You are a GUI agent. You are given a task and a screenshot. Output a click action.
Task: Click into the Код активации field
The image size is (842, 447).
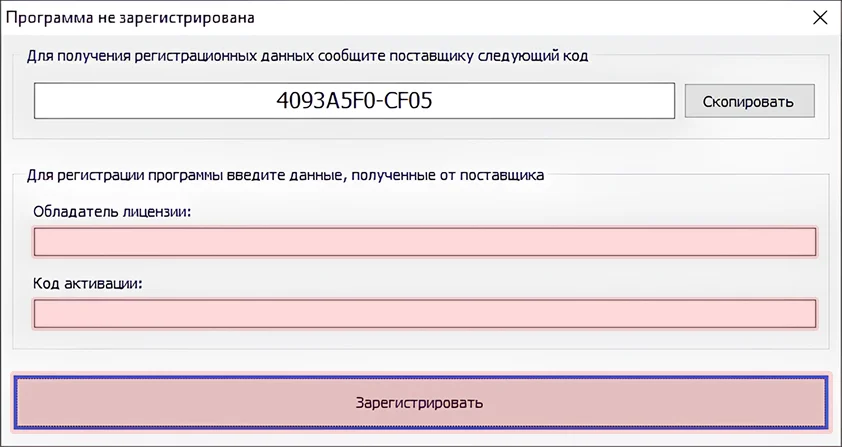click(425, 314)
